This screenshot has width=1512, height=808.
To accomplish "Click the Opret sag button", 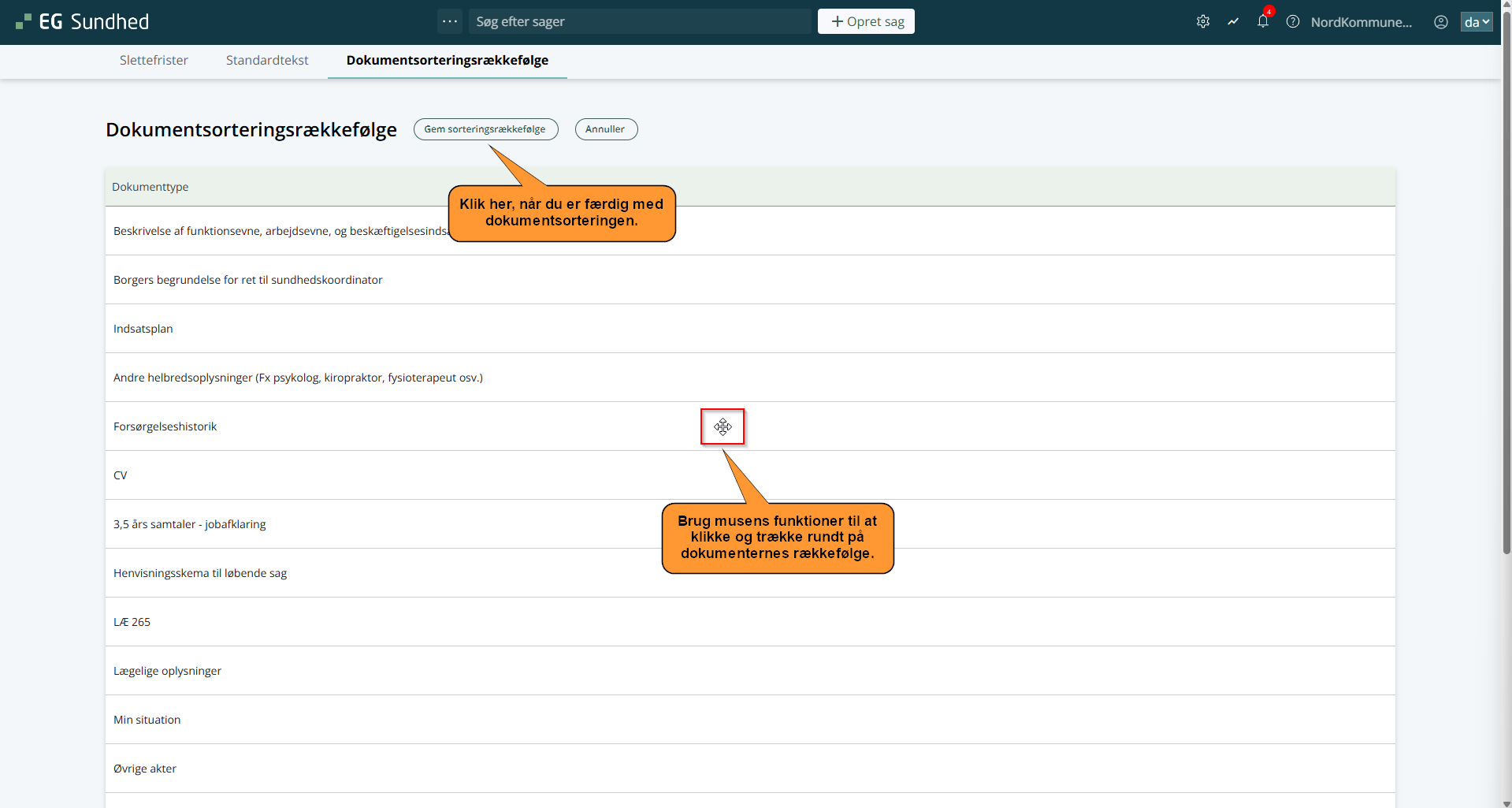I will pyautogui.click(x=866, y=22).
